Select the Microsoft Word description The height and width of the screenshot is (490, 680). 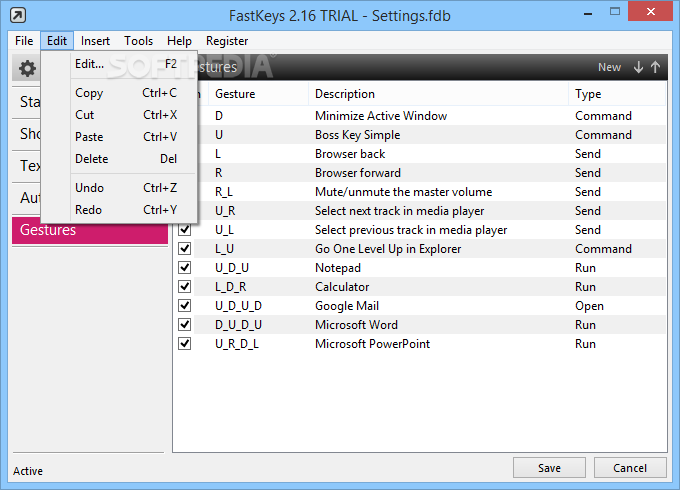pos(356,325)
